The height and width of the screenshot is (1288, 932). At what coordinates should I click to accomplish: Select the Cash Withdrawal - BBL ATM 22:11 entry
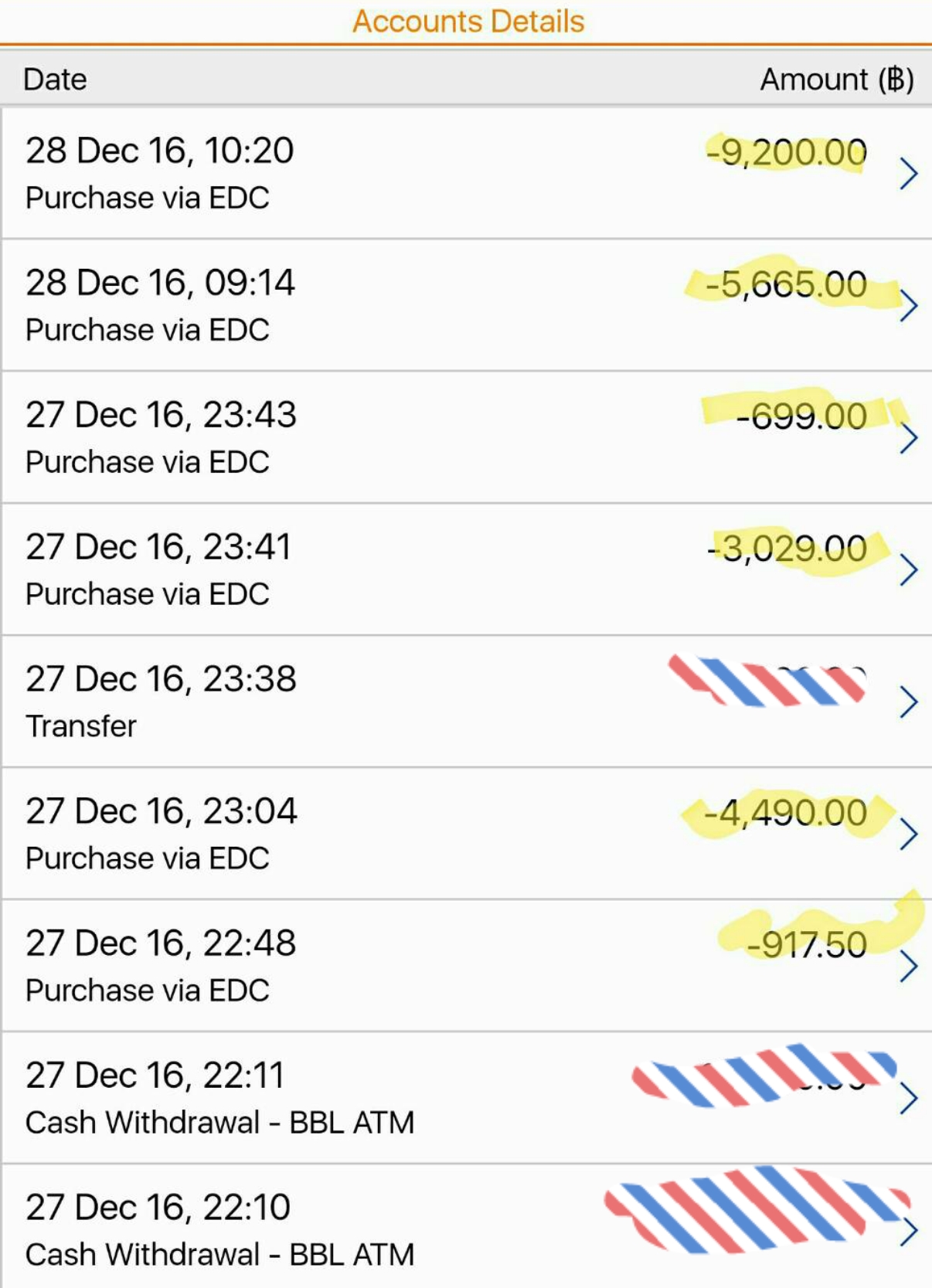[466, 1098]
